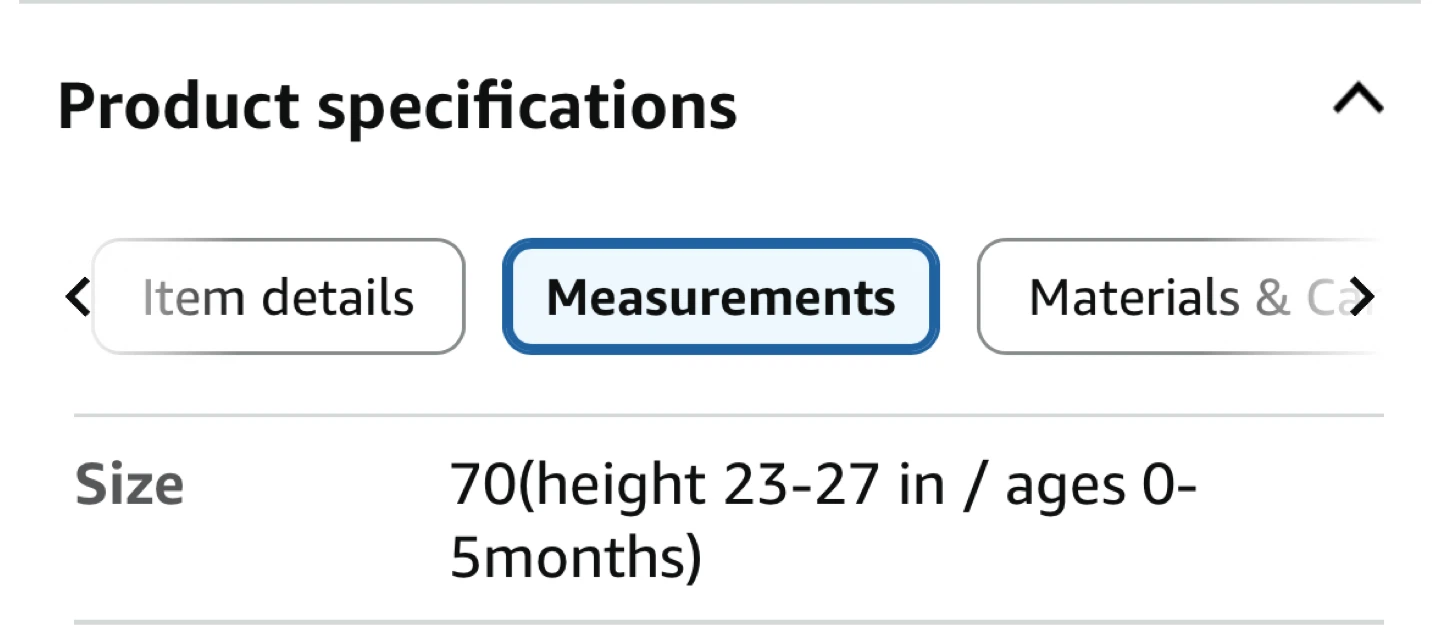
Task: View Item details pill button
Action: [x=278, y=297]
